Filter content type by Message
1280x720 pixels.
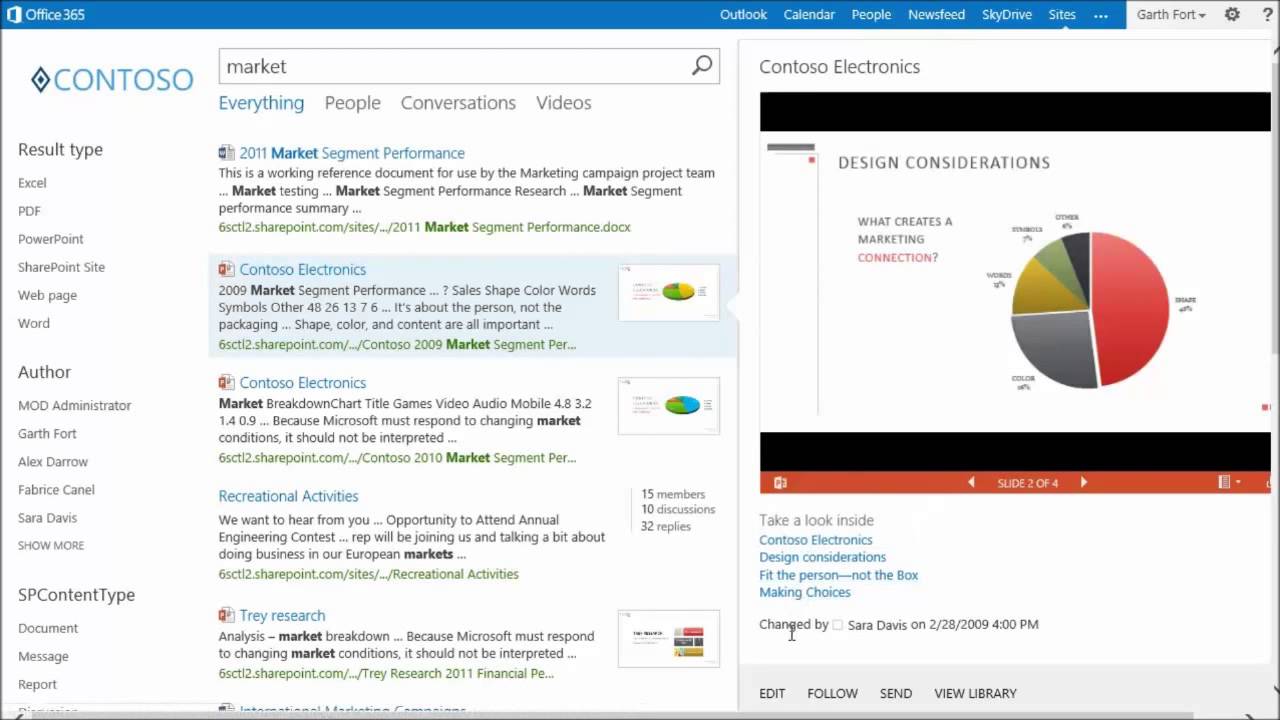[x=43, y=656]
